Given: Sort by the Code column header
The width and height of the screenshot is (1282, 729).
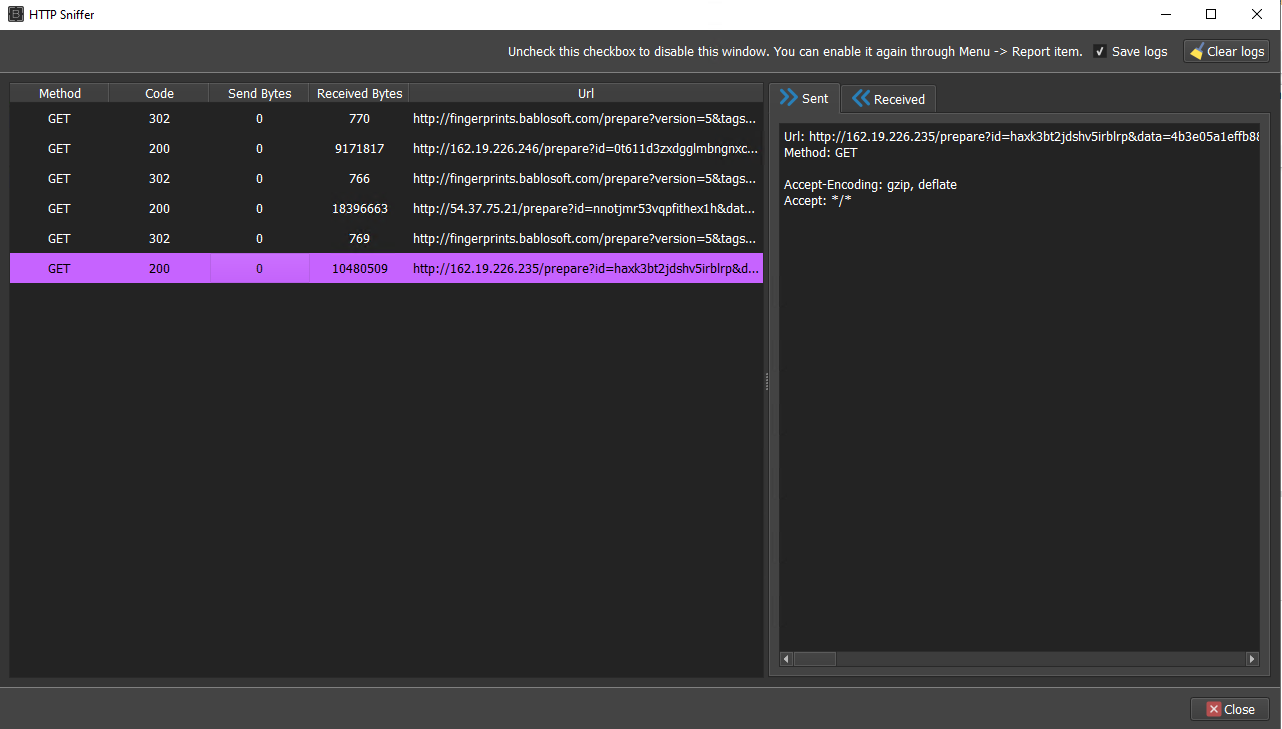Looking at the screenshot, I should point(159,93).
